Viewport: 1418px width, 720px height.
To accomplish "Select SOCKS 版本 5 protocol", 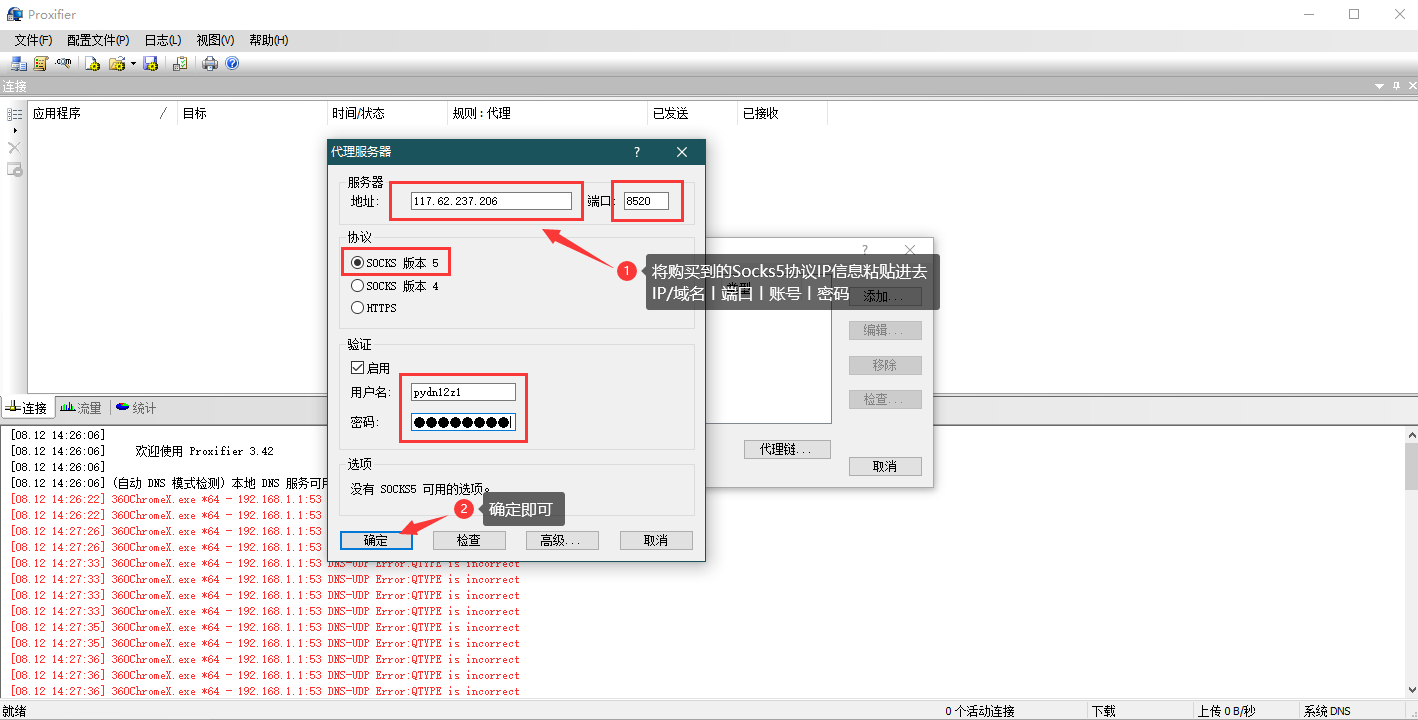I will pos(395,263).
